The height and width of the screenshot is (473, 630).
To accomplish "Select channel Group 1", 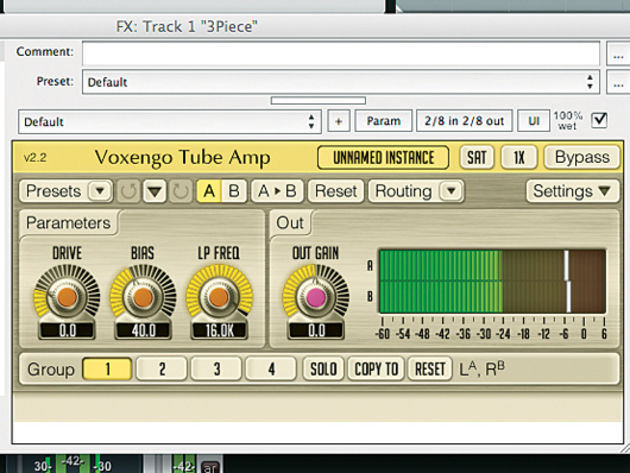I will (x=107, y=369).
